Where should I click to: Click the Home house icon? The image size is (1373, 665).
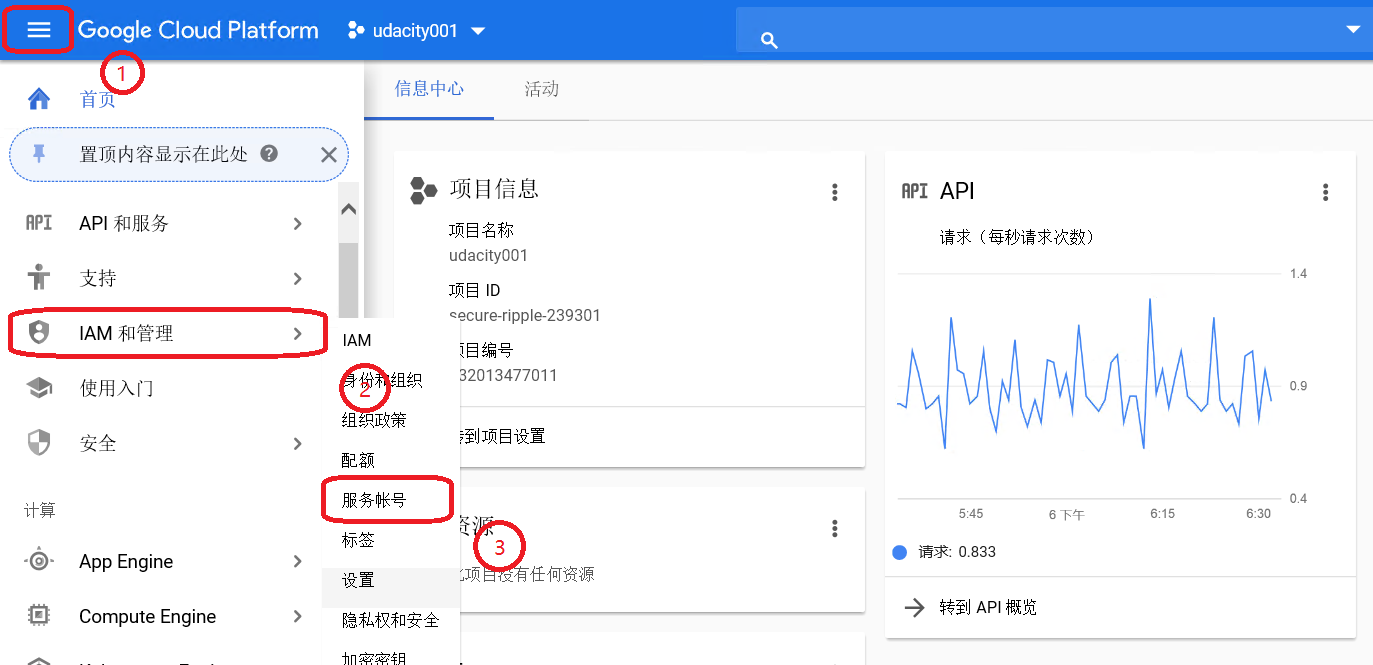pos(39,99)
